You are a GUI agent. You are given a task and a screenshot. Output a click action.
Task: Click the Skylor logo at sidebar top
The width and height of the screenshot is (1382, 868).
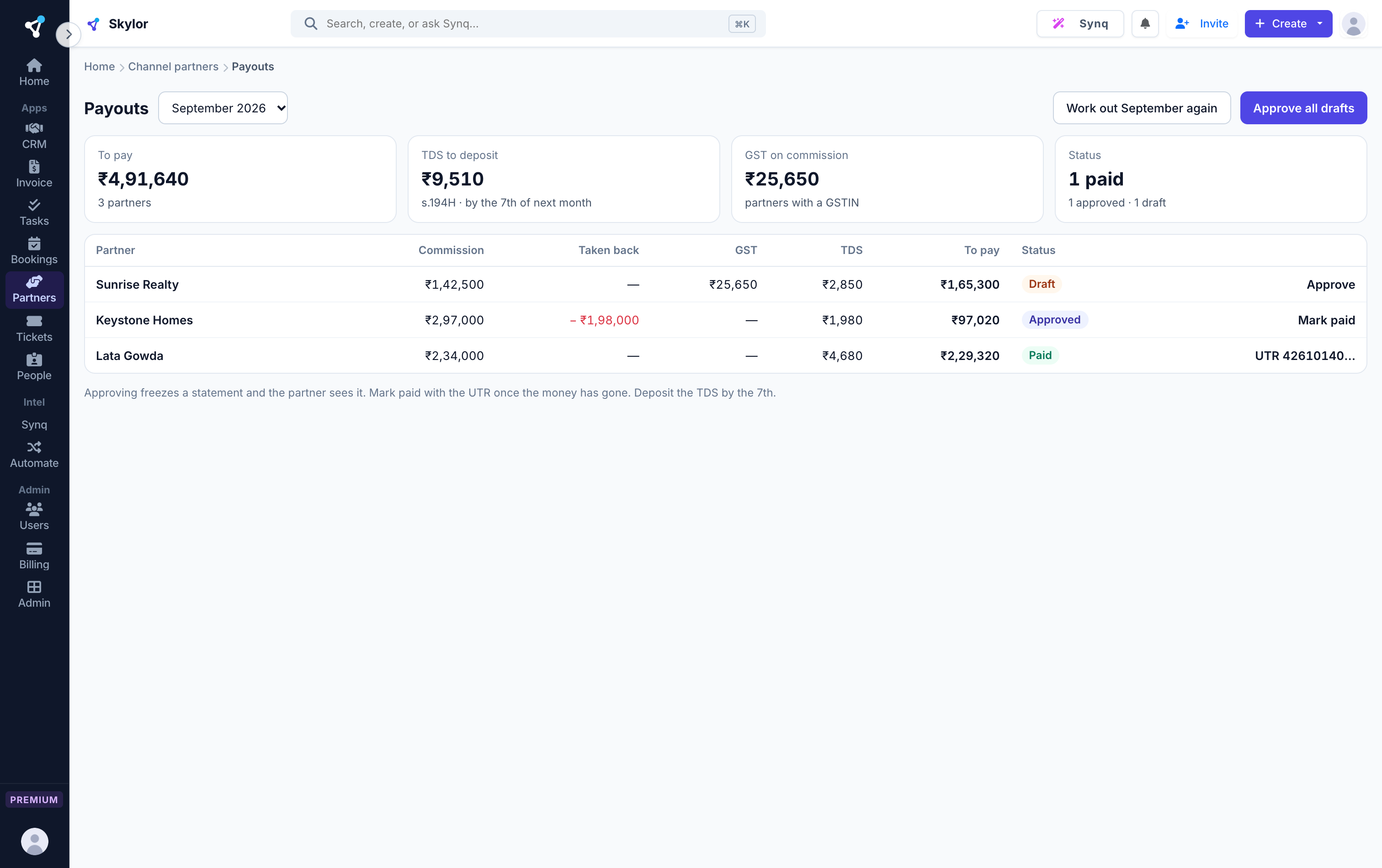(34, 26)
